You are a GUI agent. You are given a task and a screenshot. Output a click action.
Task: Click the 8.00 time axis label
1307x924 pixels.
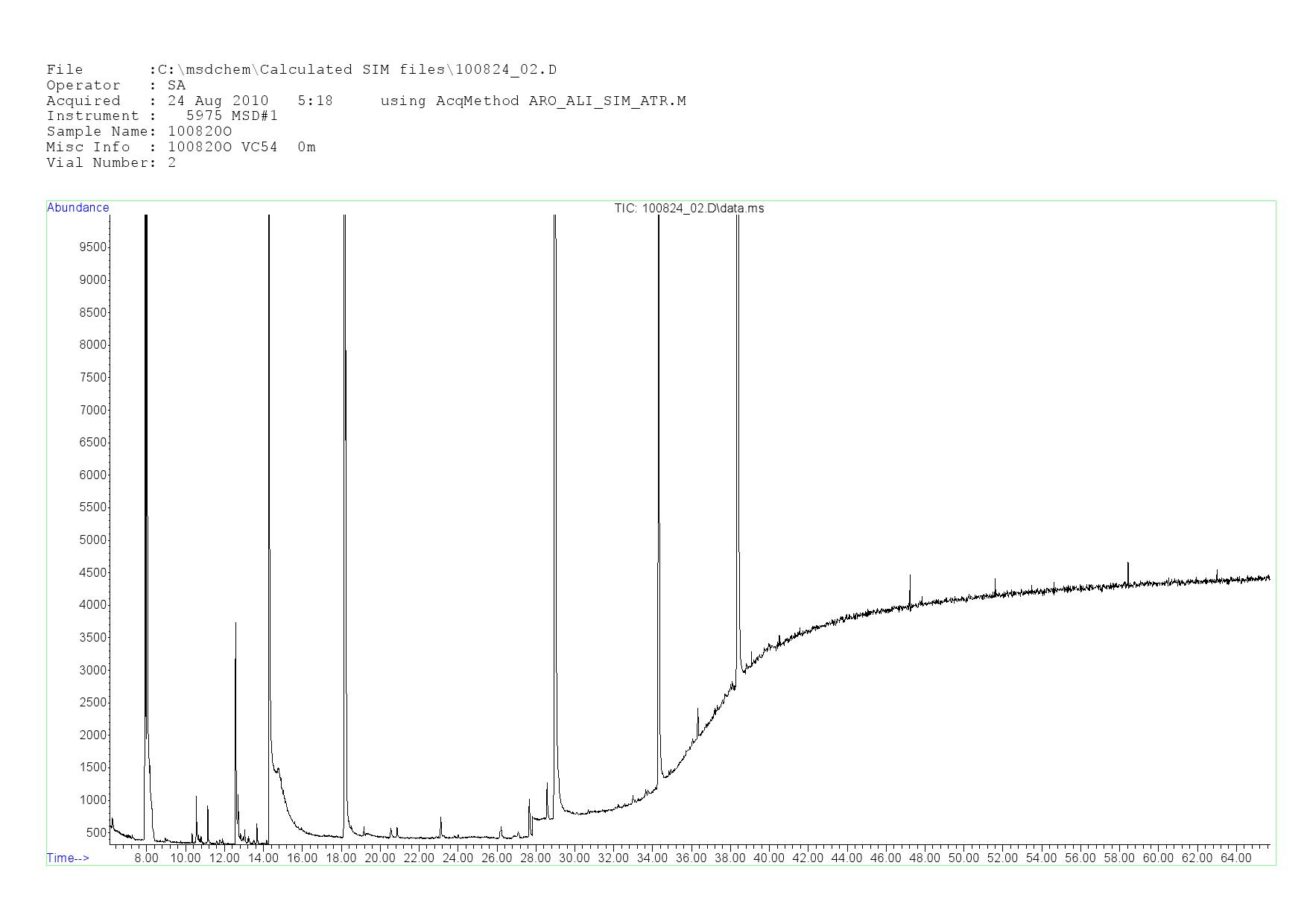tap(146, 858)
